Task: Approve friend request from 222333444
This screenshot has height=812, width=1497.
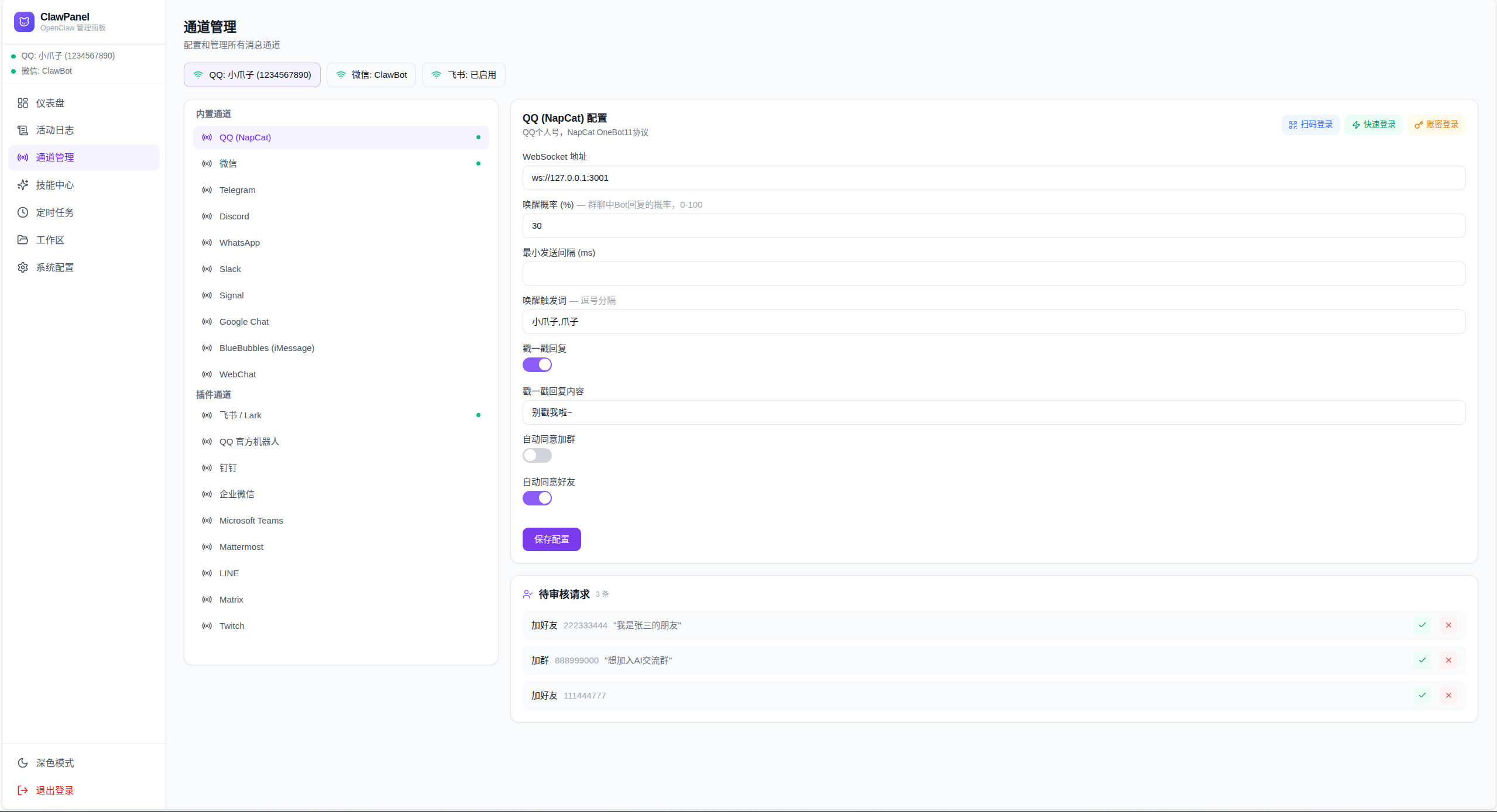Action: click(1422, 625)
